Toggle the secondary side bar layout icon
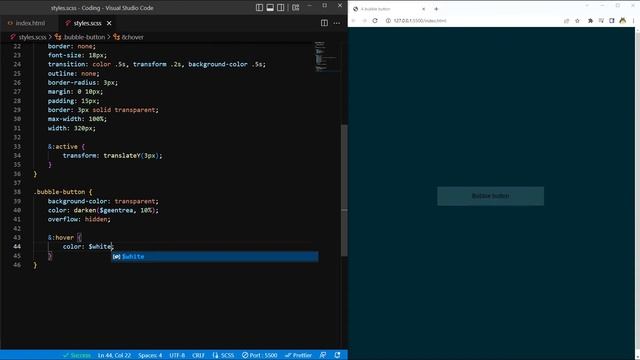The image size is (640, 360). coord(281,7)
